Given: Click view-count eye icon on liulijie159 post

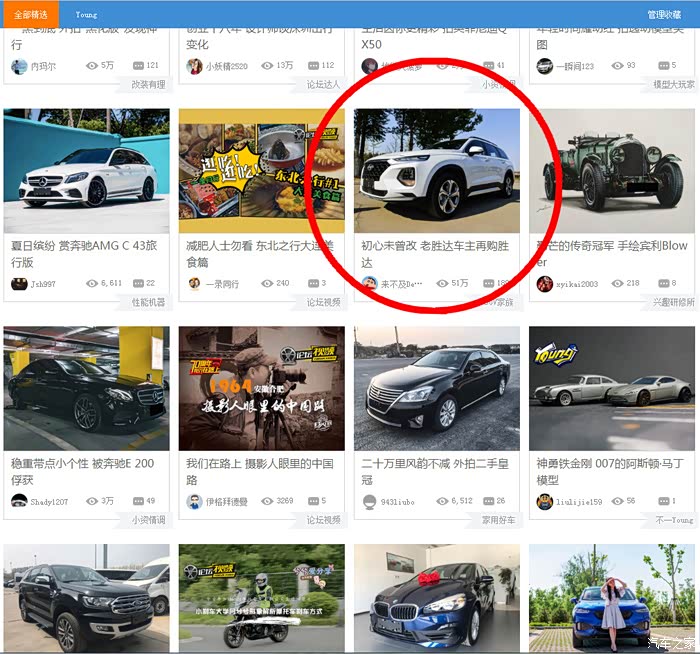Looking at the screenshot, I should [x=617, y=501].
